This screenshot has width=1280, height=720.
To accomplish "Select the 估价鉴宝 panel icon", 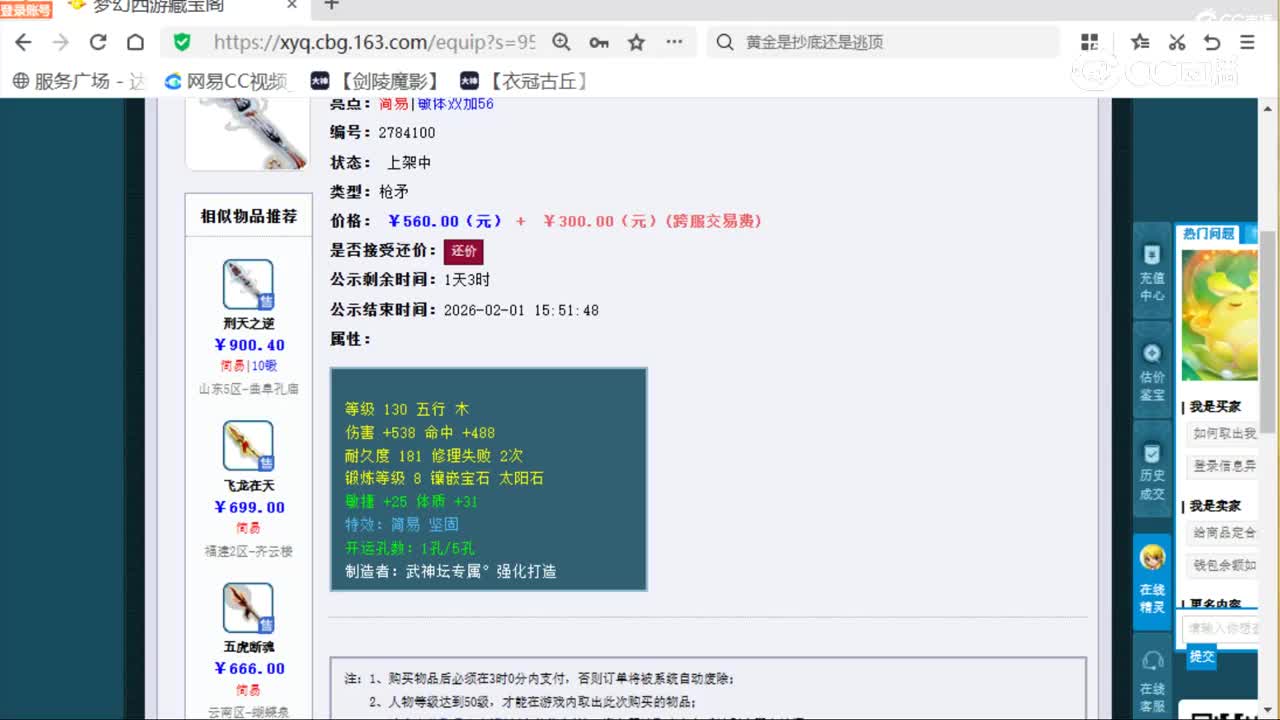I will pyautogui.click(x=1152, y=368).
